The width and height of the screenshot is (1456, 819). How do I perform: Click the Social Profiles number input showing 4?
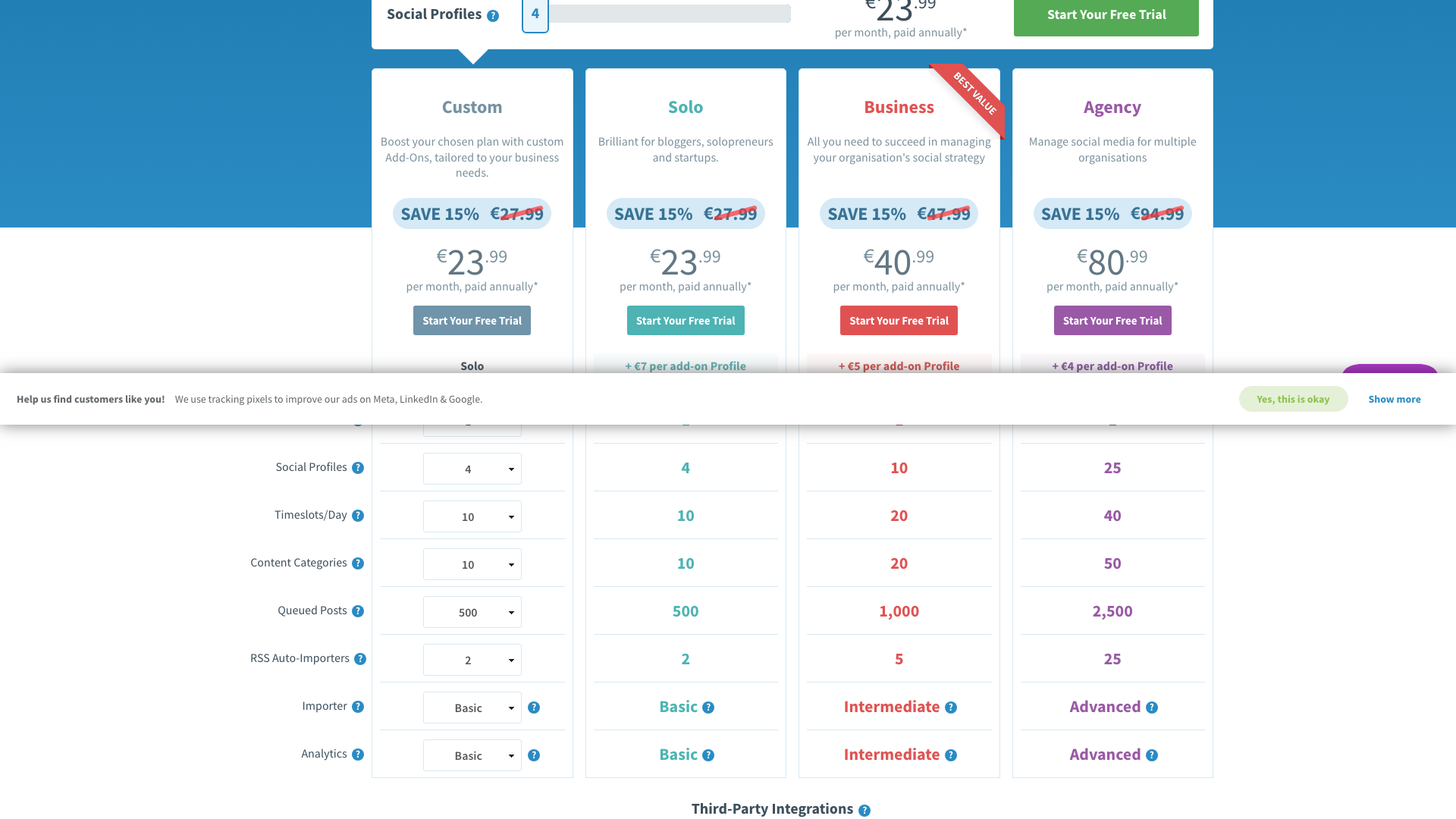click(535, 13)
